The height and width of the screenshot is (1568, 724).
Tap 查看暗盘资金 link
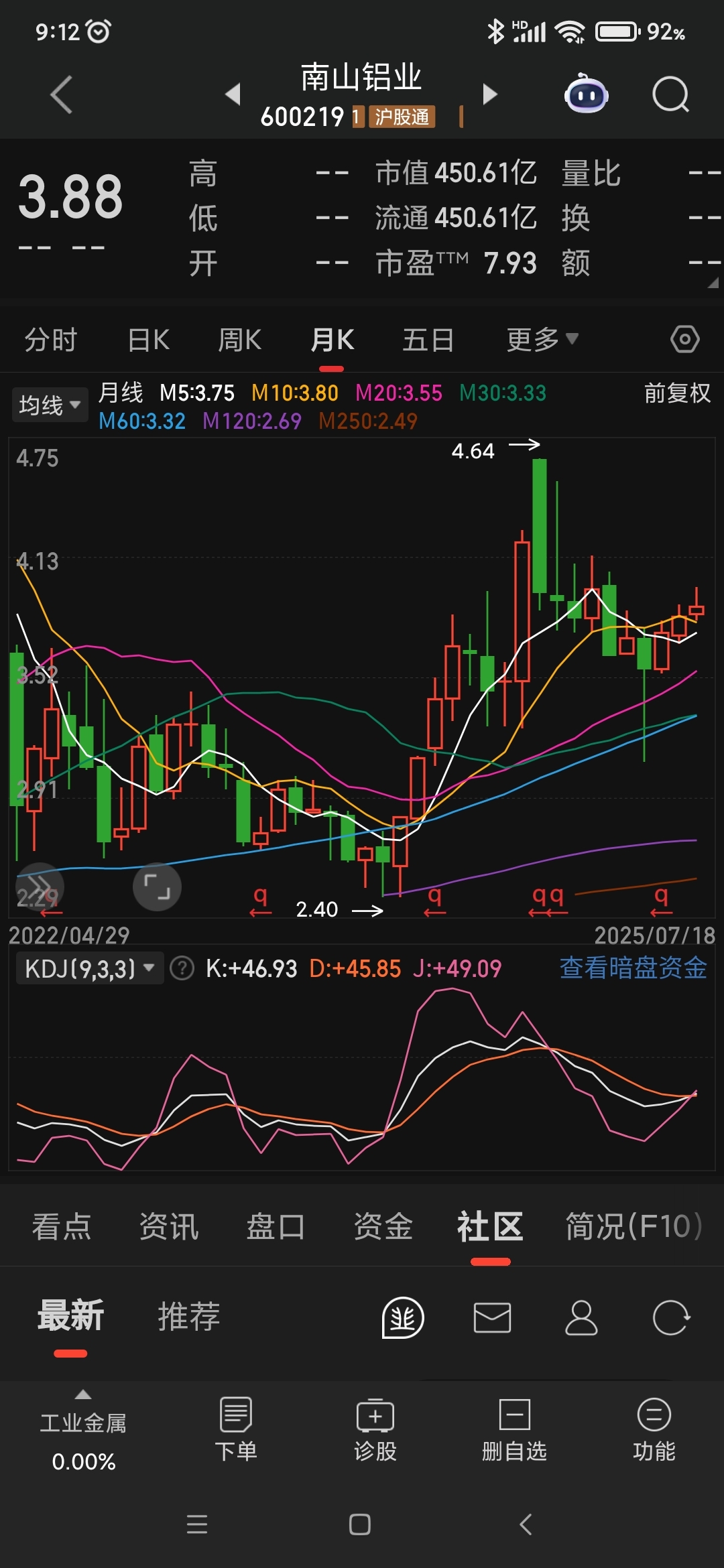pos(633,968)
